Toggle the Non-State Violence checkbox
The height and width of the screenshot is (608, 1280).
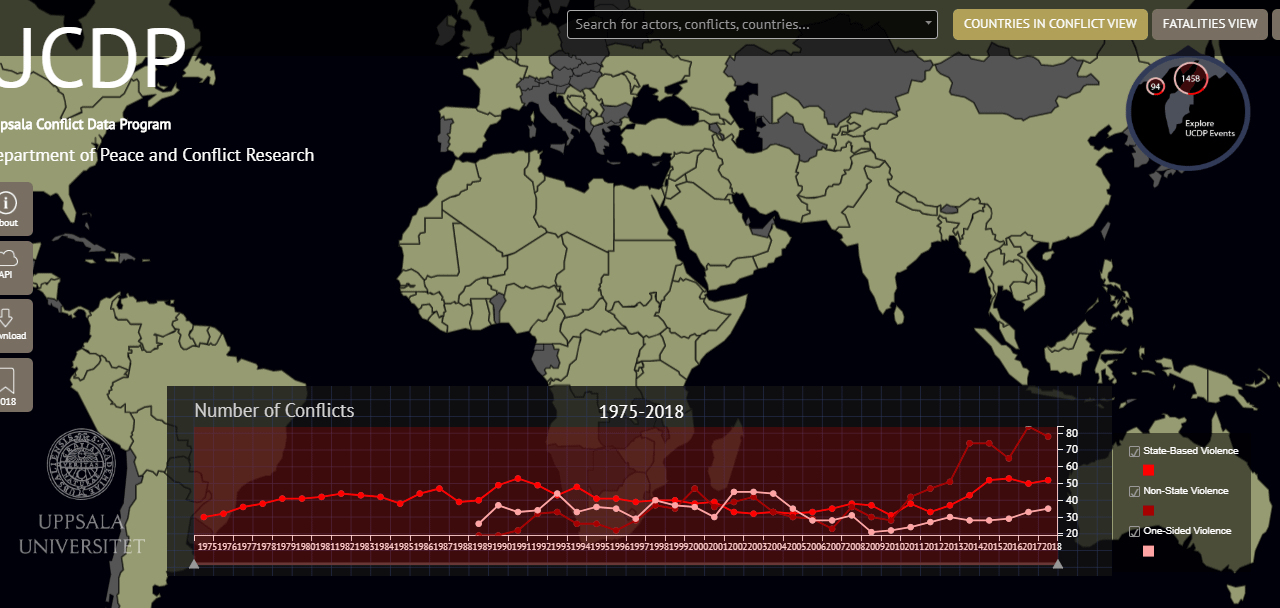1134,492
